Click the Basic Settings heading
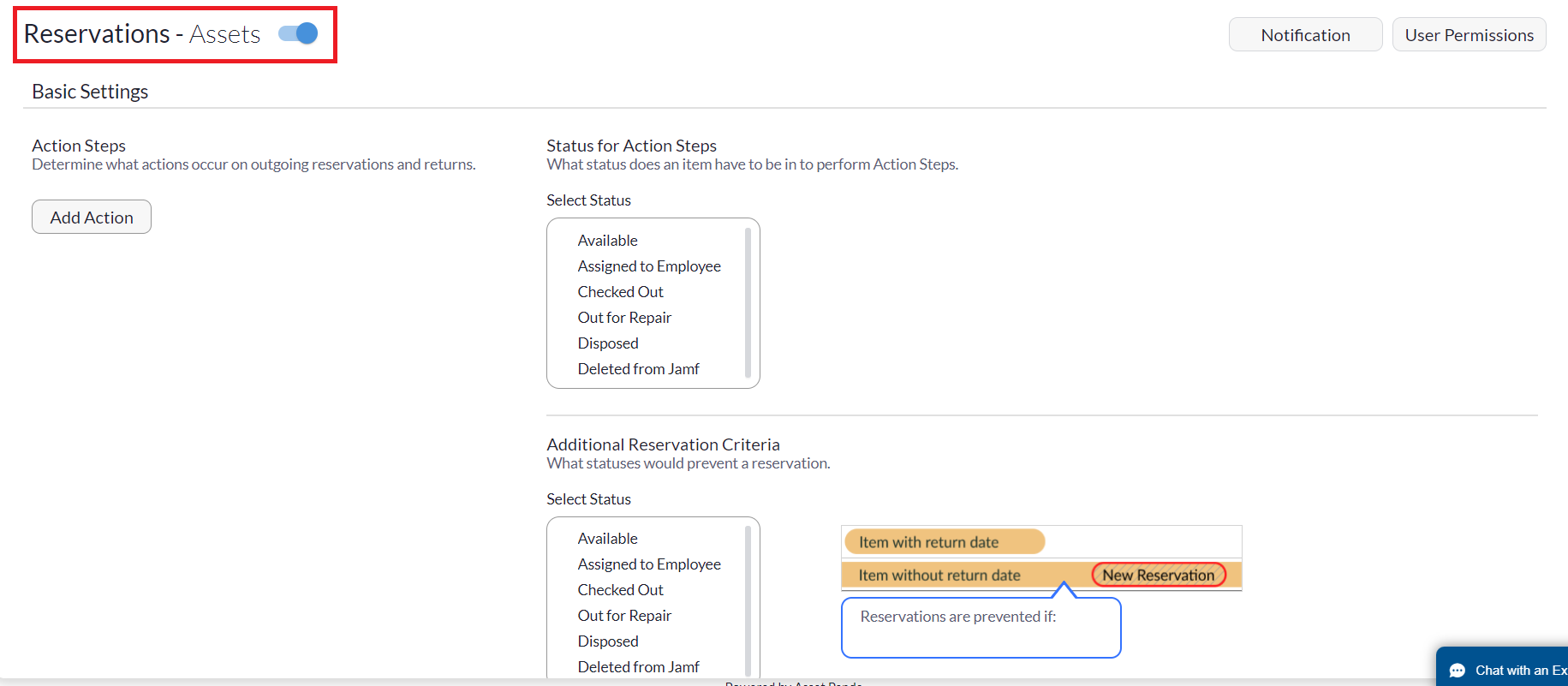 coord(90,92)
